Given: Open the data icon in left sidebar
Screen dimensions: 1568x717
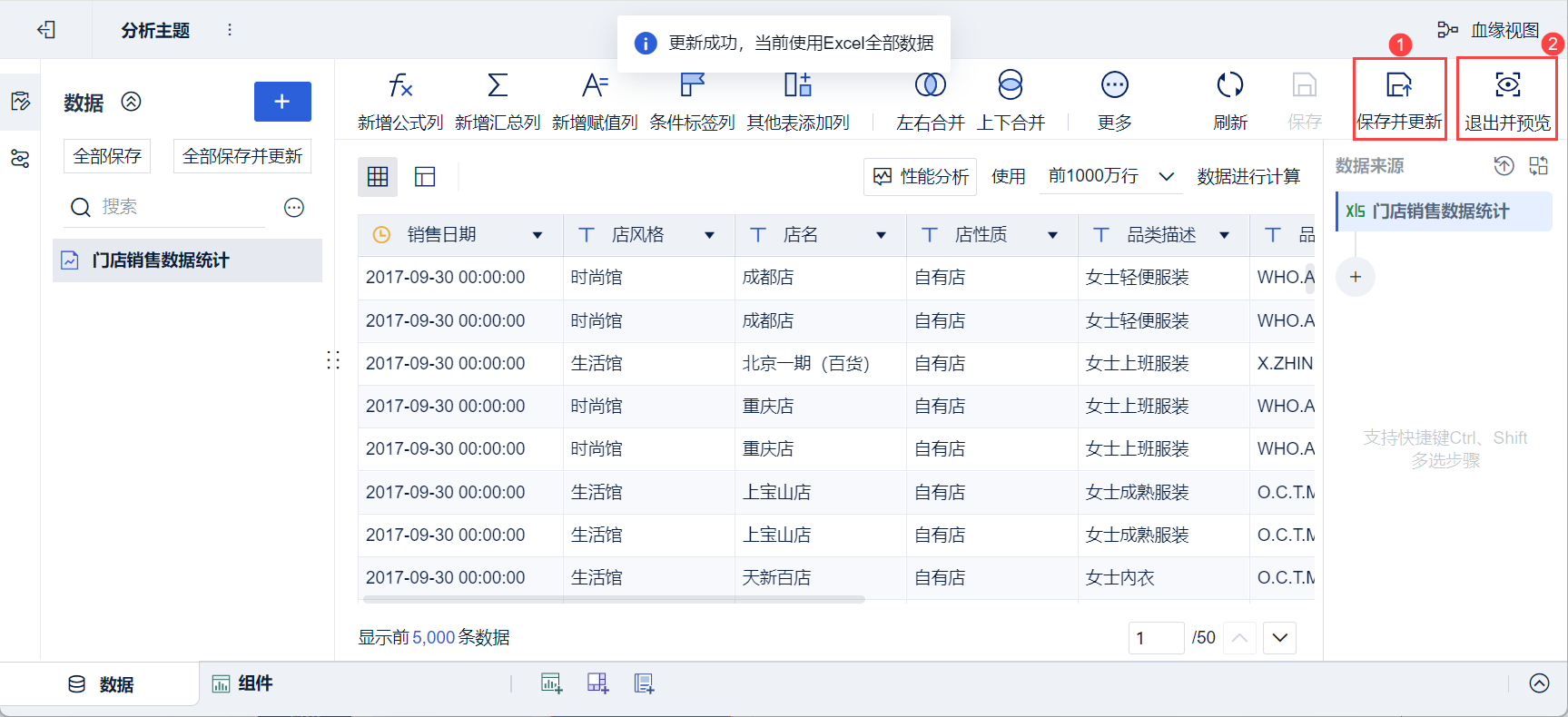Looking at the screenshot, I should [20, 101].
